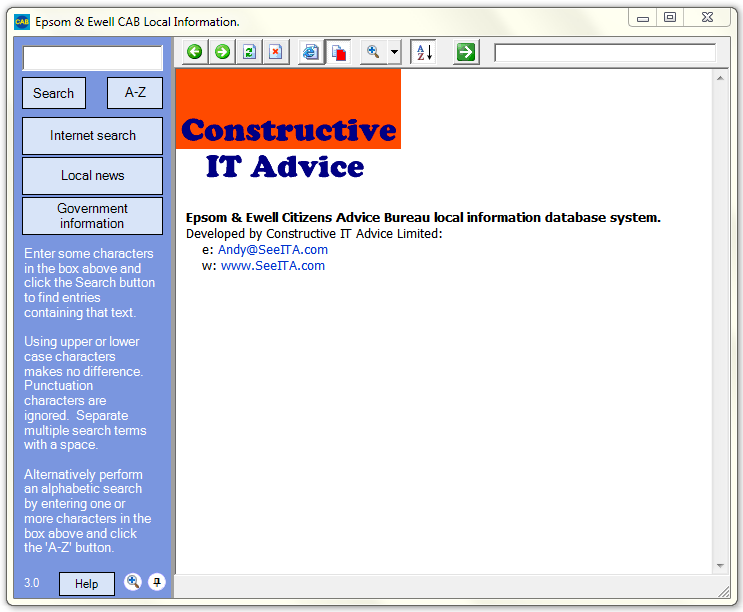Click the Help button
The width and height of the screenshot is (743, 612).
[x=87, y=584]
